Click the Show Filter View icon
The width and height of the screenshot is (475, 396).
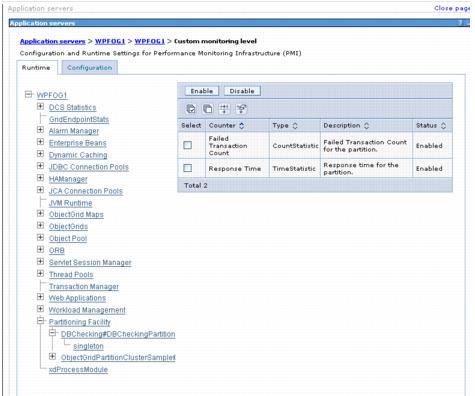click(224, 109)
